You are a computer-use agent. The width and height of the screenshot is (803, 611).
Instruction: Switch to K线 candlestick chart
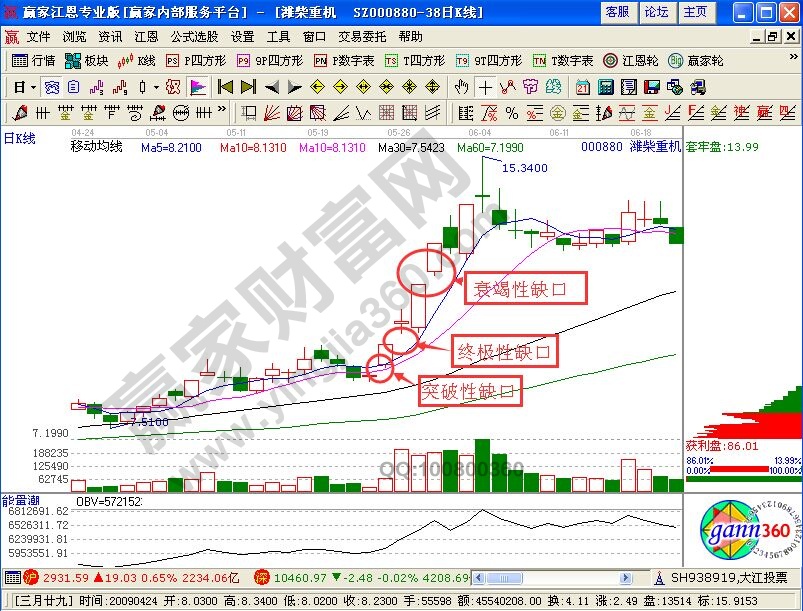137,61
